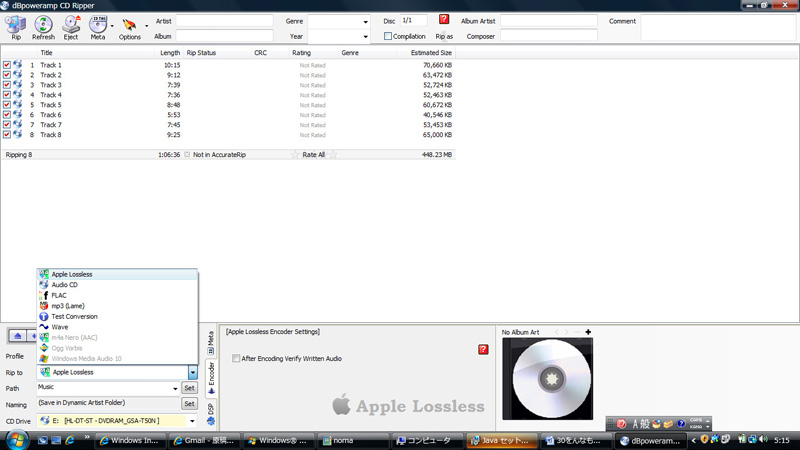Click the Set button next to Naming

[x=189, y=404]
